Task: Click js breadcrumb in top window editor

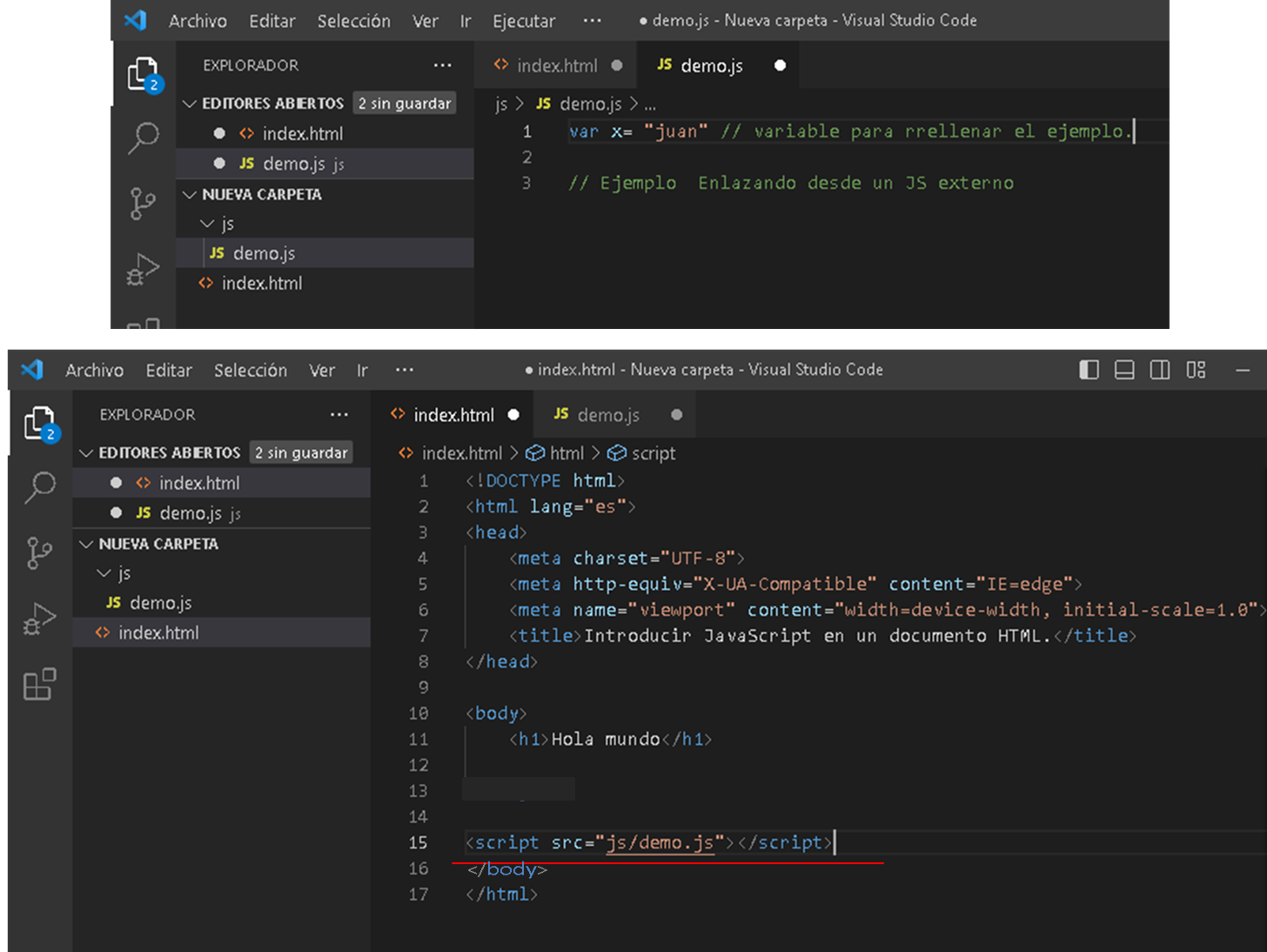Action: click(501, 104)
